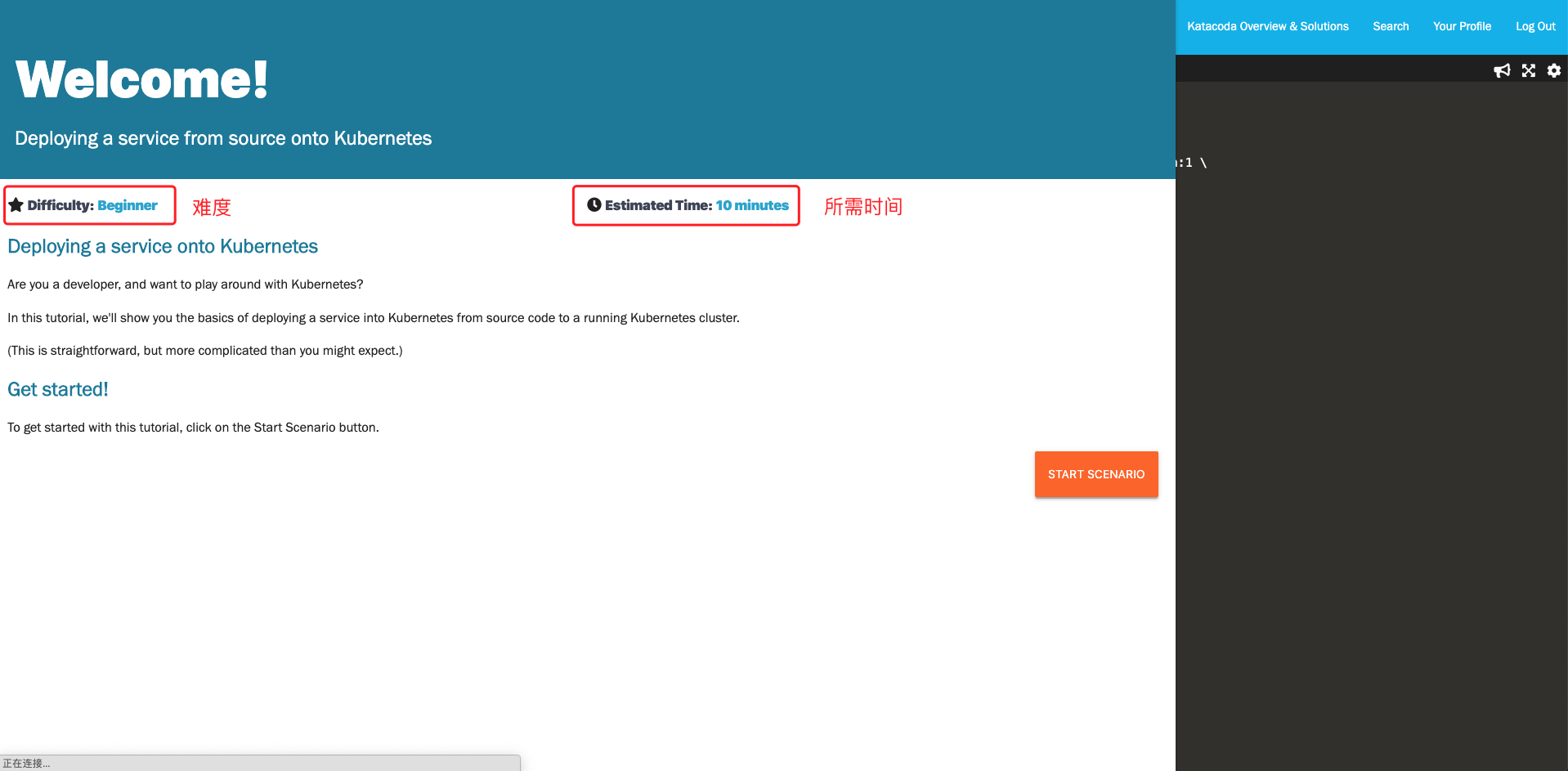Click the 10 minutes time link
The height and width of the screenshot is (771, 1568).
[x=751, y=205]
